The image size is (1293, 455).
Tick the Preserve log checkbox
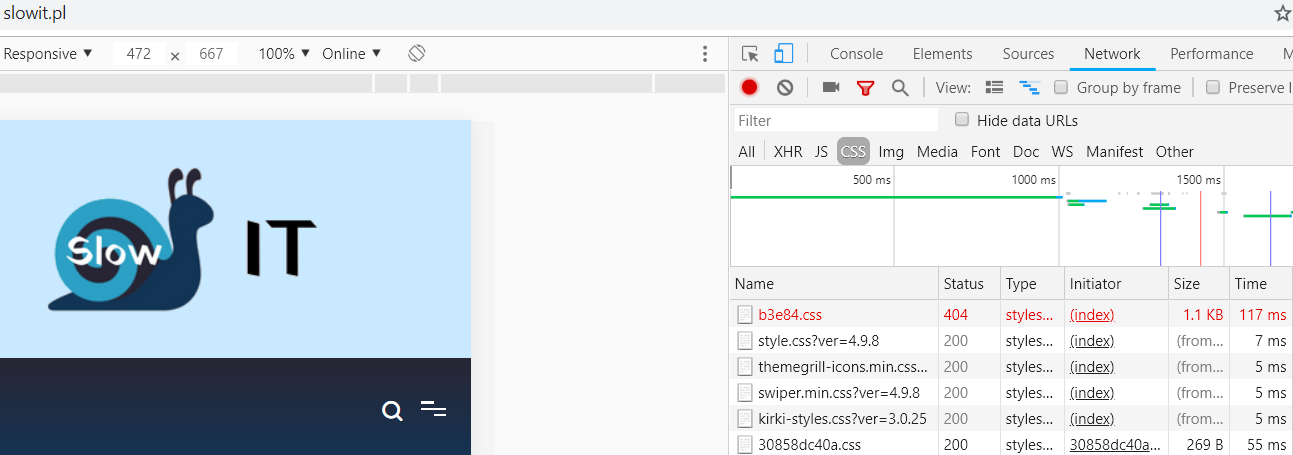coord(1213,87)
